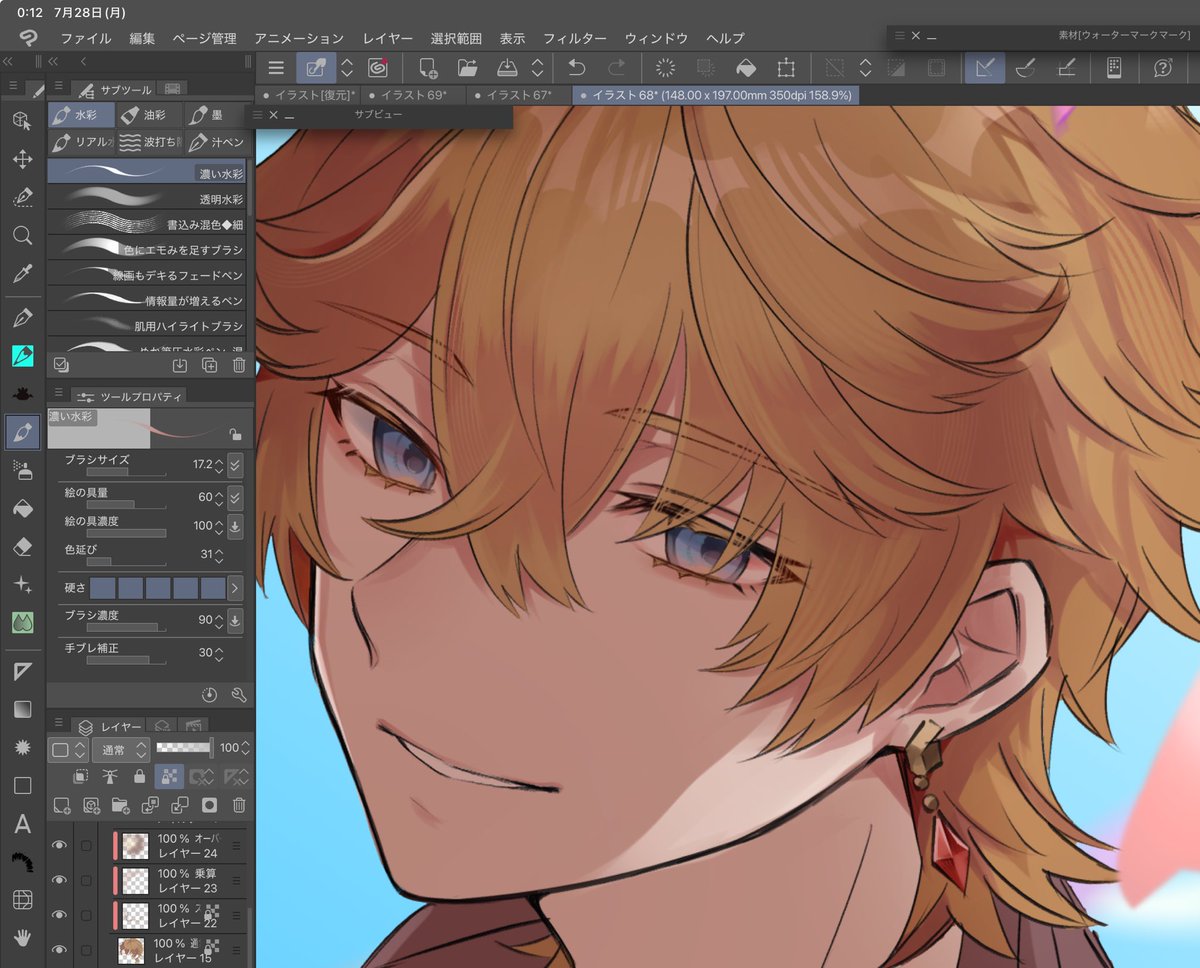
Task: Check the box beside レイヤー 23
Action: 86,880
